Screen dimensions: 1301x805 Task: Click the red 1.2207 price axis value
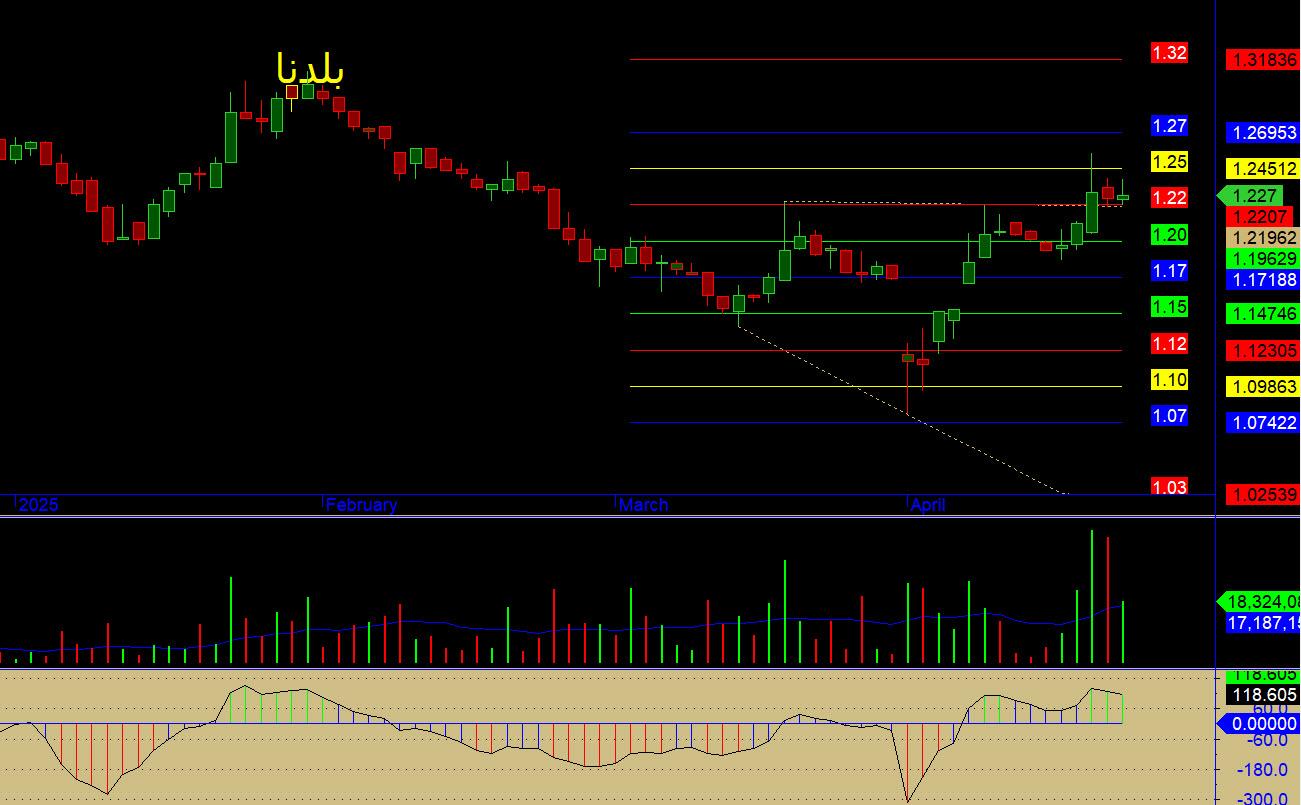pyautogui.click(x=1259, y=216)
